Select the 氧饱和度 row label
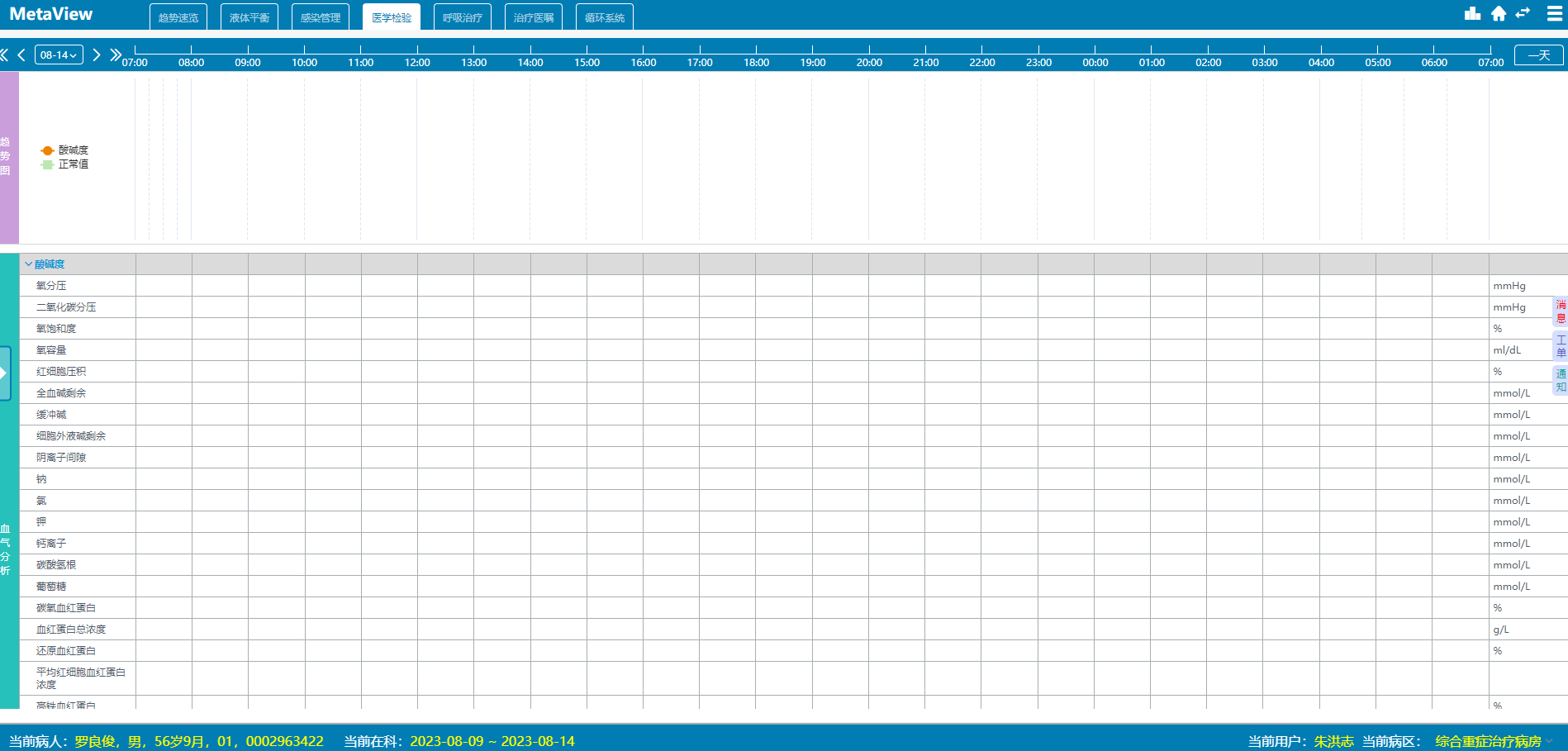This screenshot has height=751, width=1568. [x=56, y=329]
